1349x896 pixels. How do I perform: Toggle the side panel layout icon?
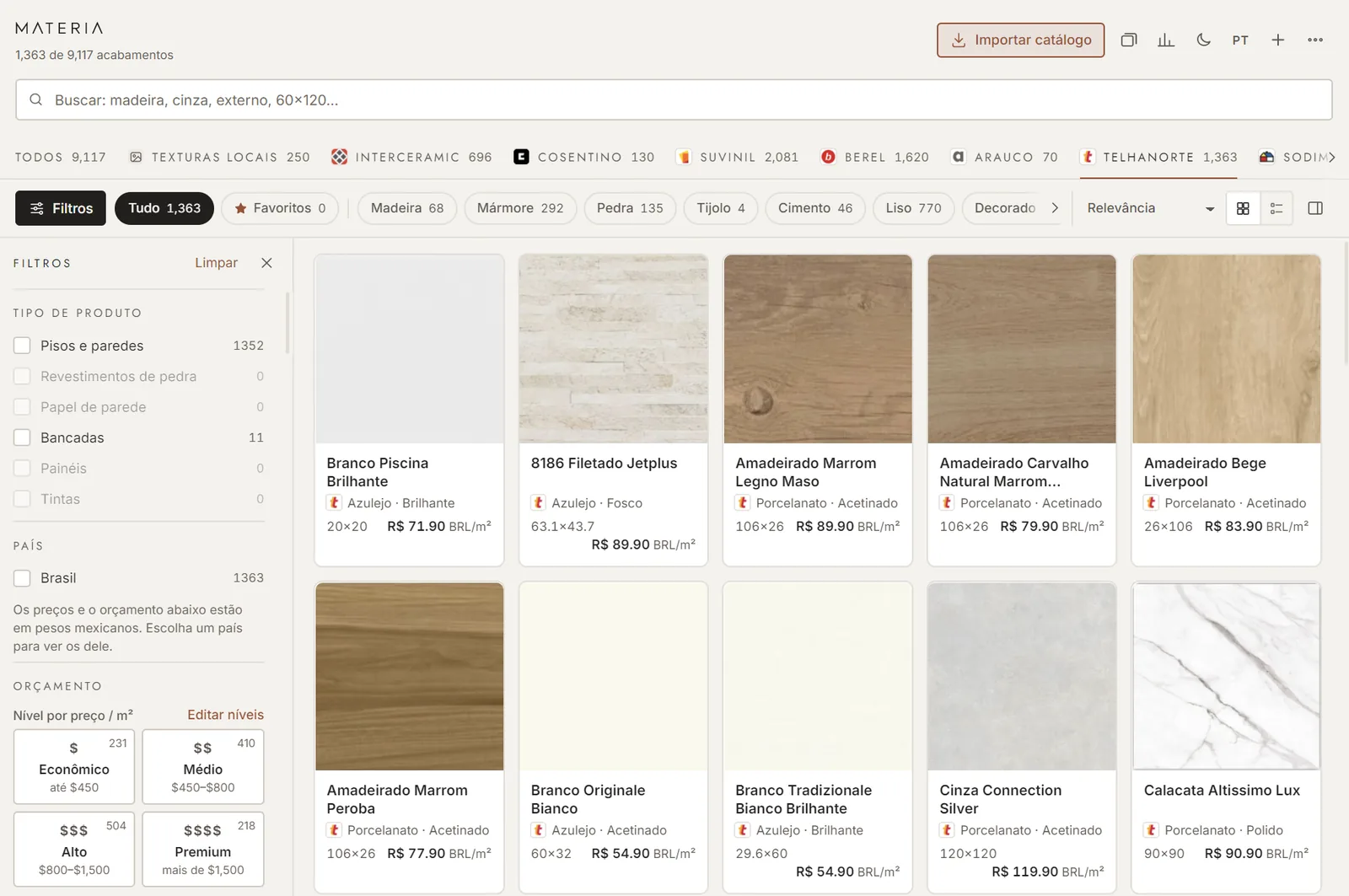coord(1315,208)
